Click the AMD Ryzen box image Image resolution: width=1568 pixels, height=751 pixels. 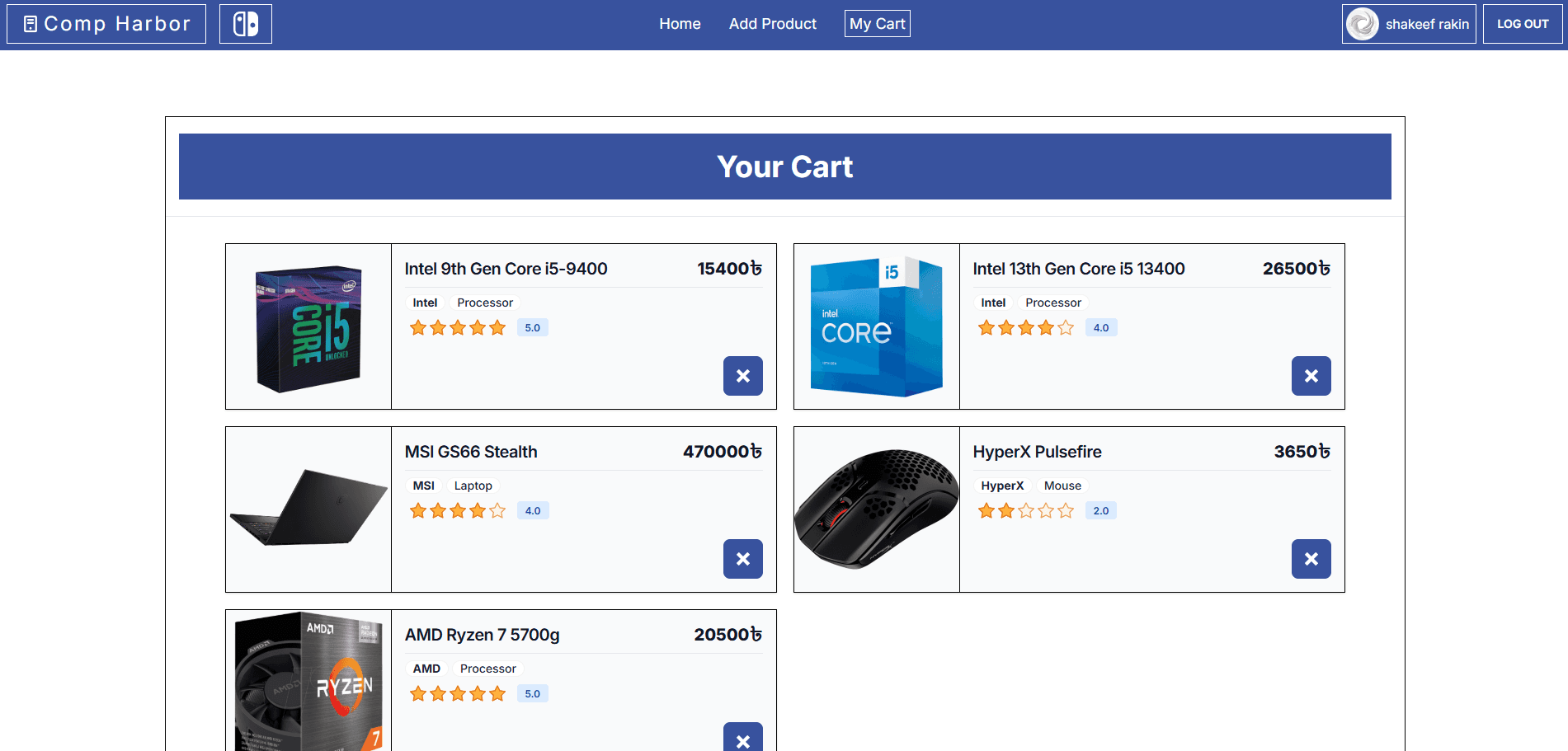(x=308, y=683)
